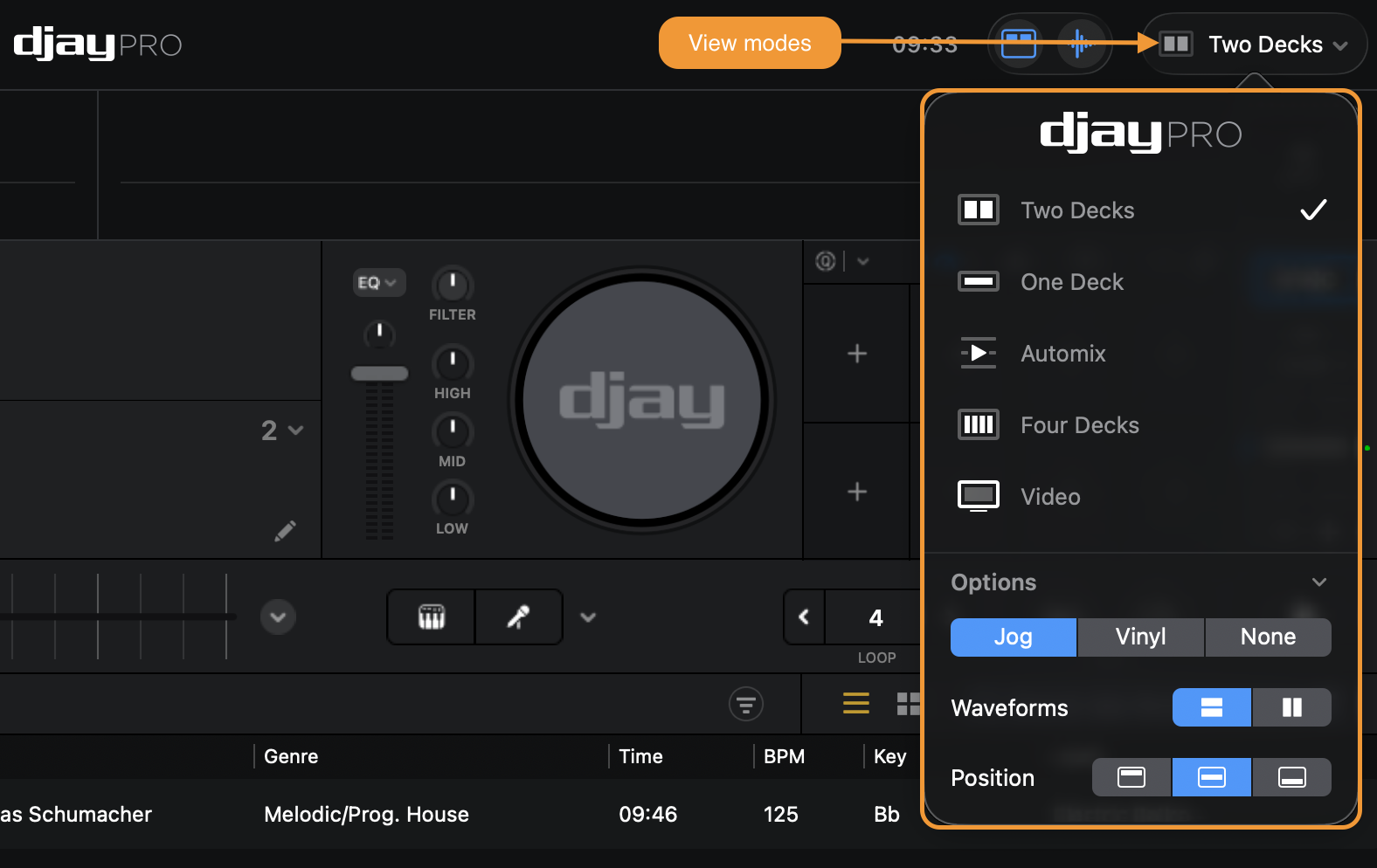Click the HIGH EQ knob
This screenshot has height=868, width=1377.
(453, 362)
